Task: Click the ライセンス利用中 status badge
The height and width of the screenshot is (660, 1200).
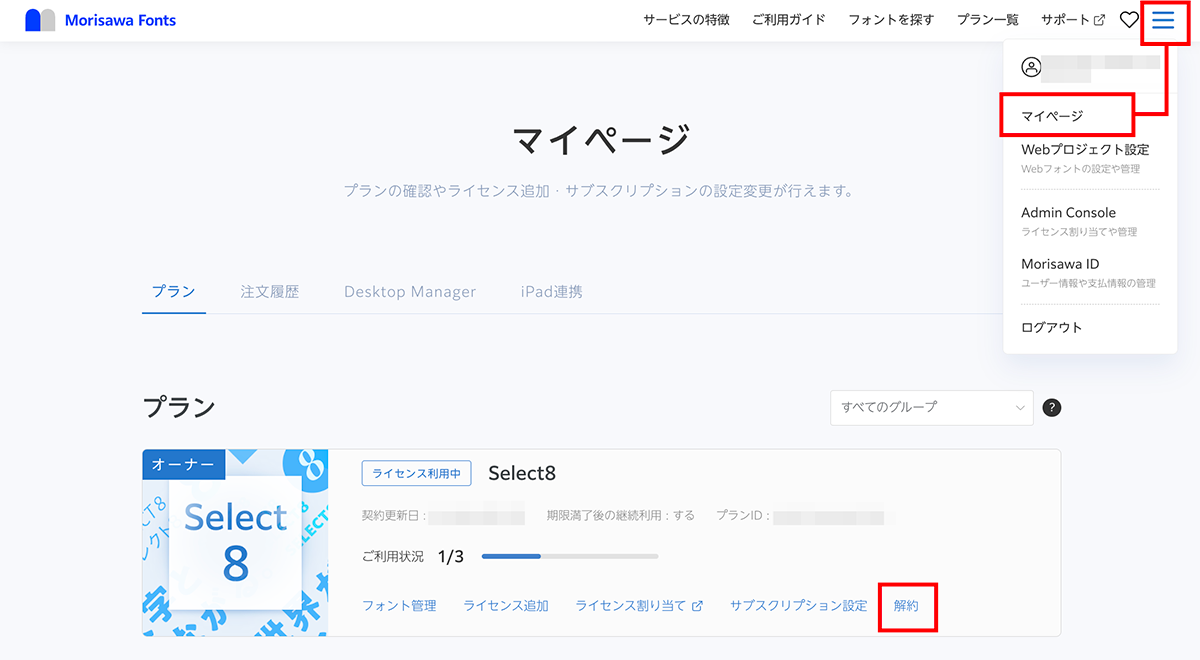Action: coord(416,473)
